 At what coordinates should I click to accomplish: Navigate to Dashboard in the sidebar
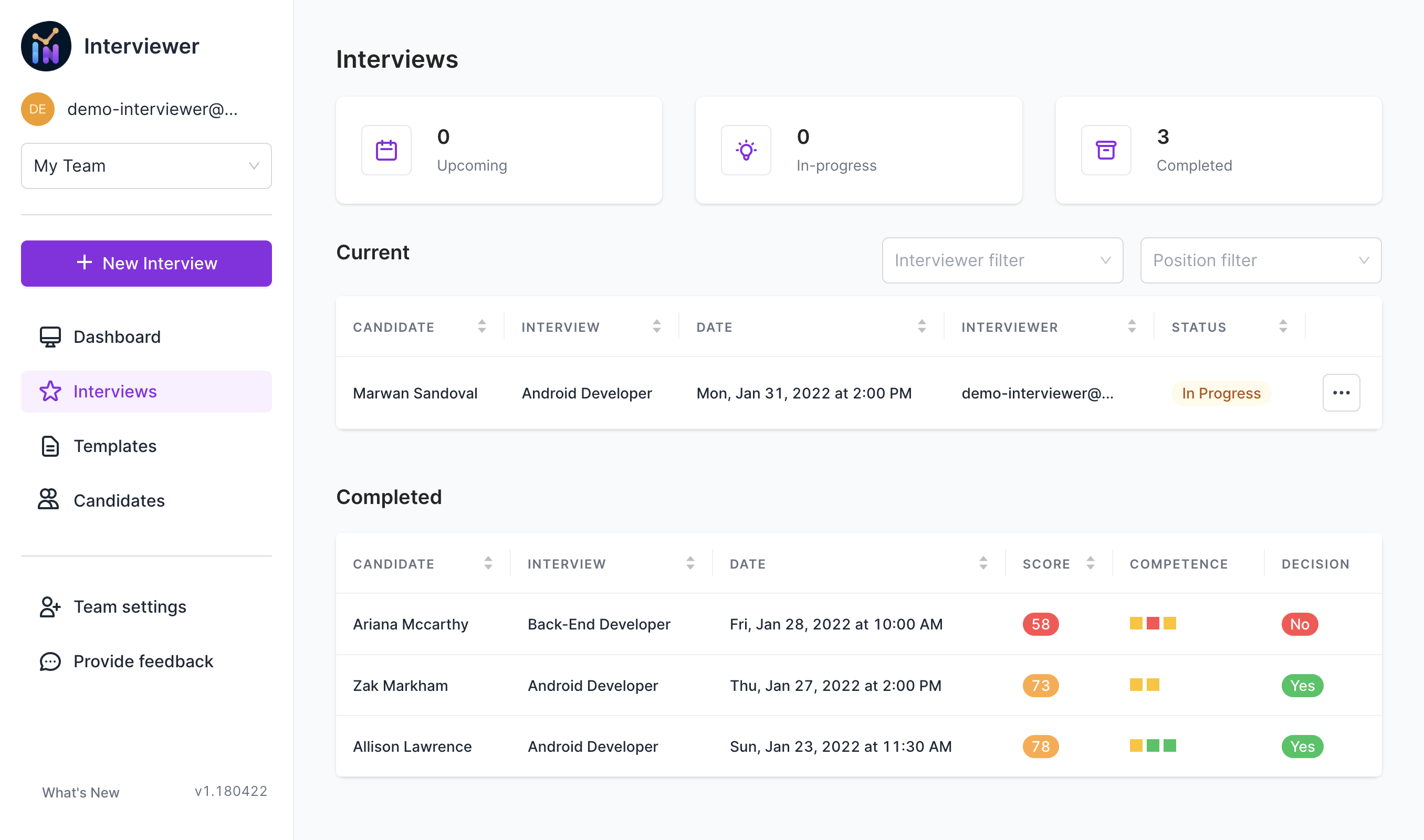117,336
